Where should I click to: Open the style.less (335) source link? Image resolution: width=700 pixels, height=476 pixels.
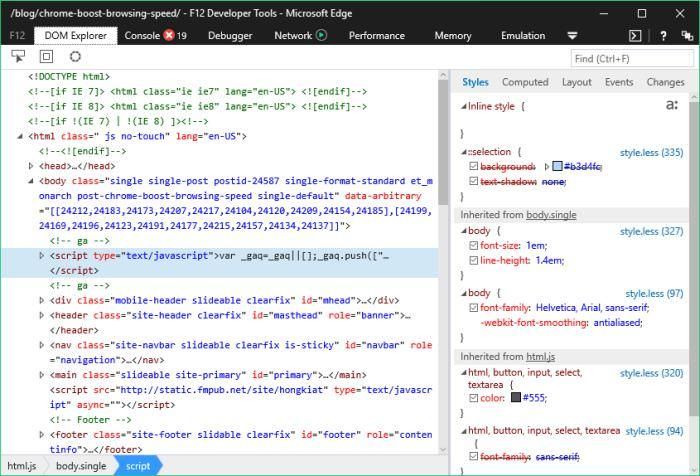coord(651,152)
